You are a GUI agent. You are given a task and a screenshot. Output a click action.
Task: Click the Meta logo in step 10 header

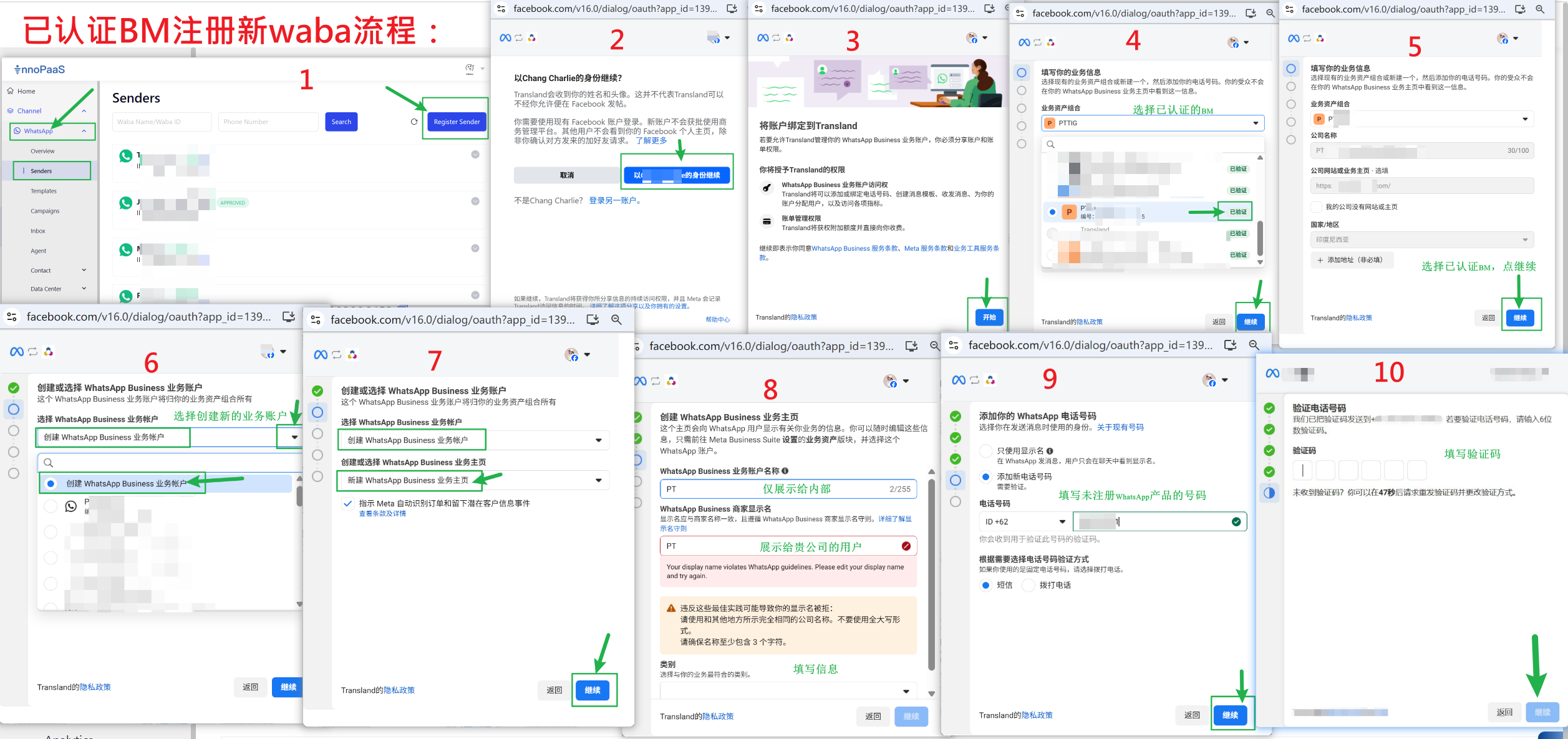point(1272,374)
